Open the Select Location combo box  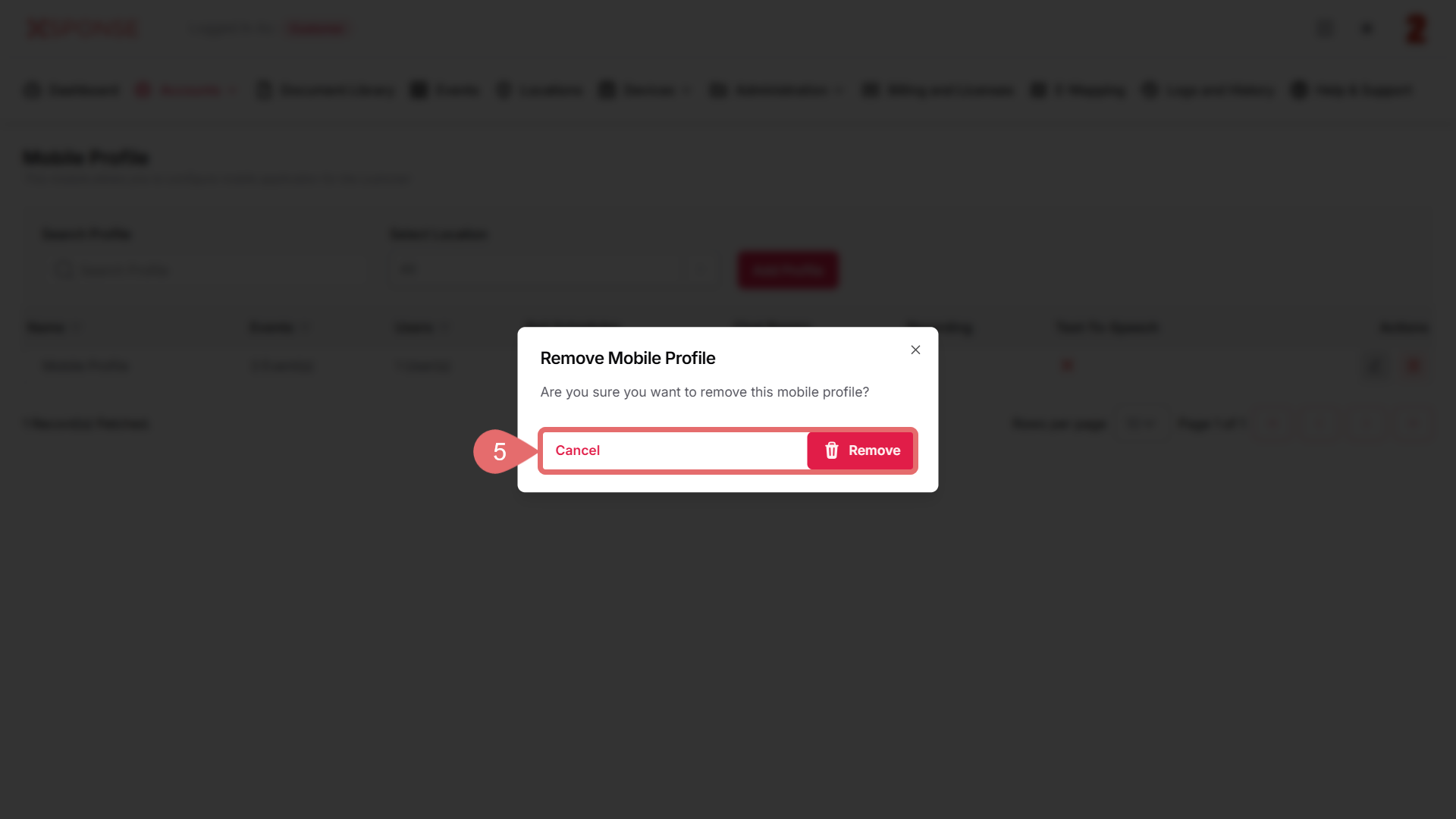tap(554, 270)
